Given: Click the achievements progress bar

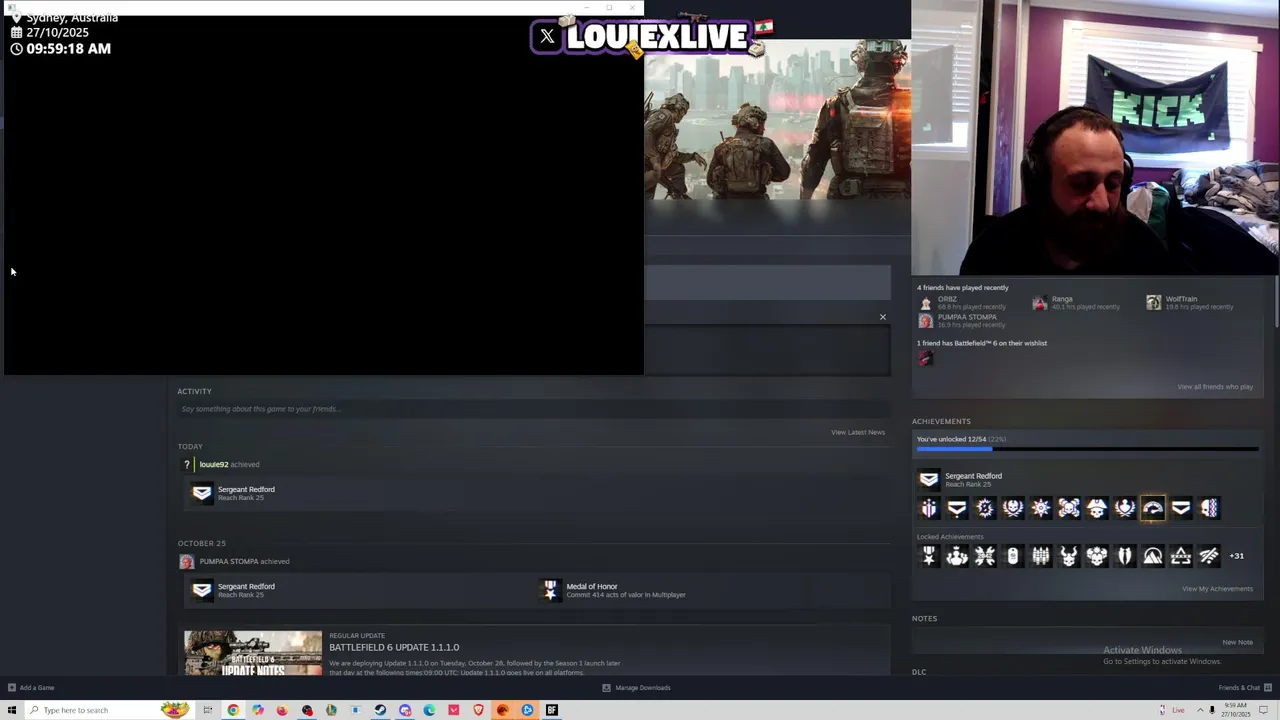Looking at the screenshot, I should pyautogui.click(x=1087, y=450).
